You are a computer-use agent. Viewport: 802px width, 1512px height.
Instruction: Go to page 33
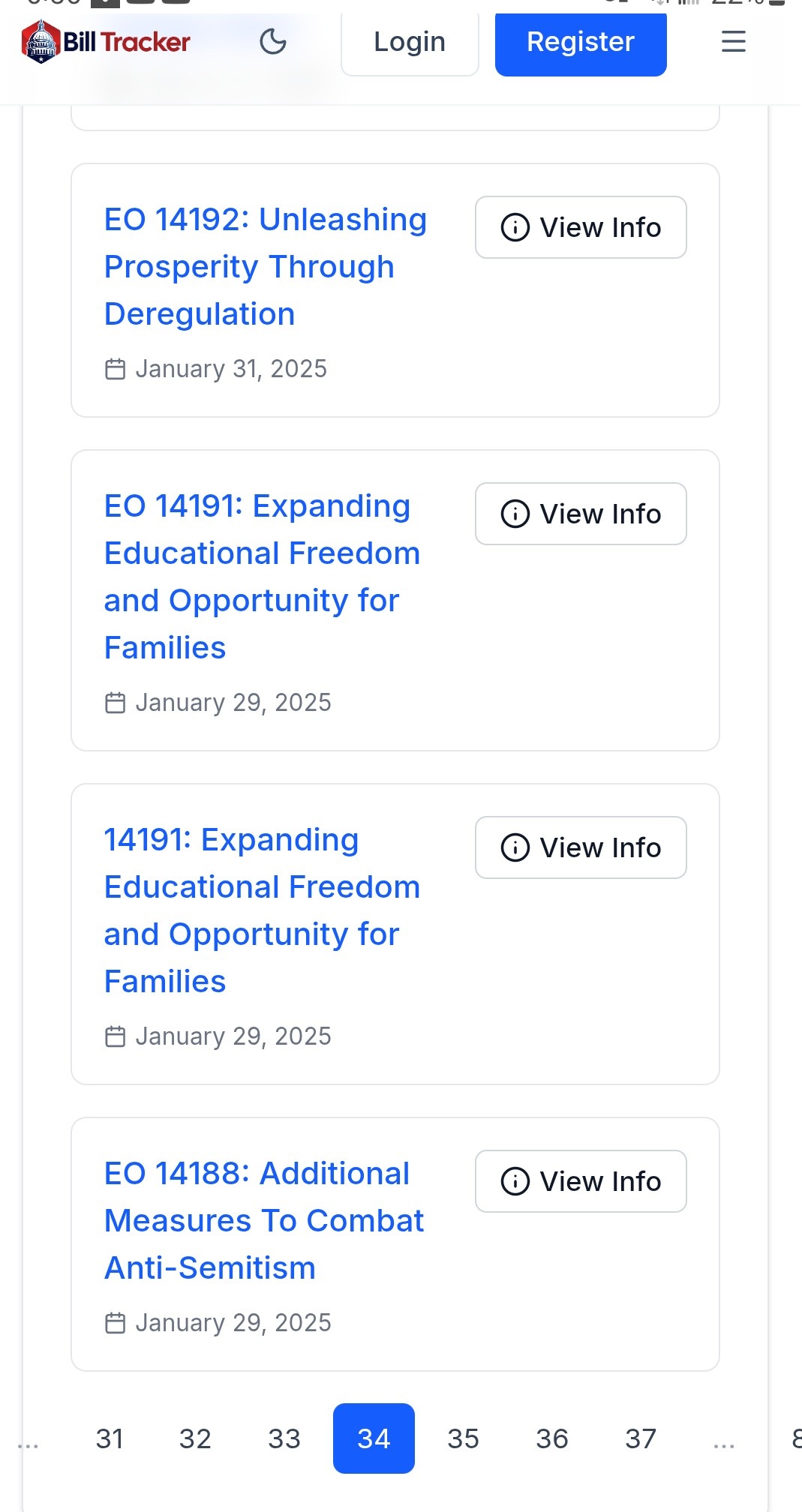point(284,1438)
